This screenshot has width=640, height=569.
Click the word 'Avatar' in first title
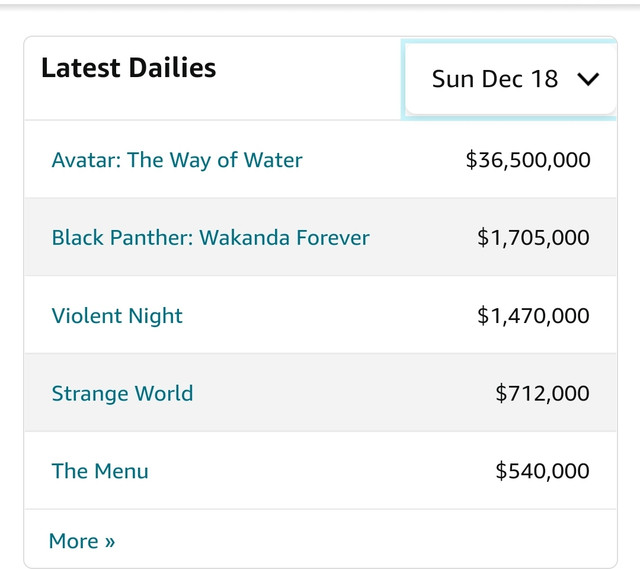[x=86, y=160]
